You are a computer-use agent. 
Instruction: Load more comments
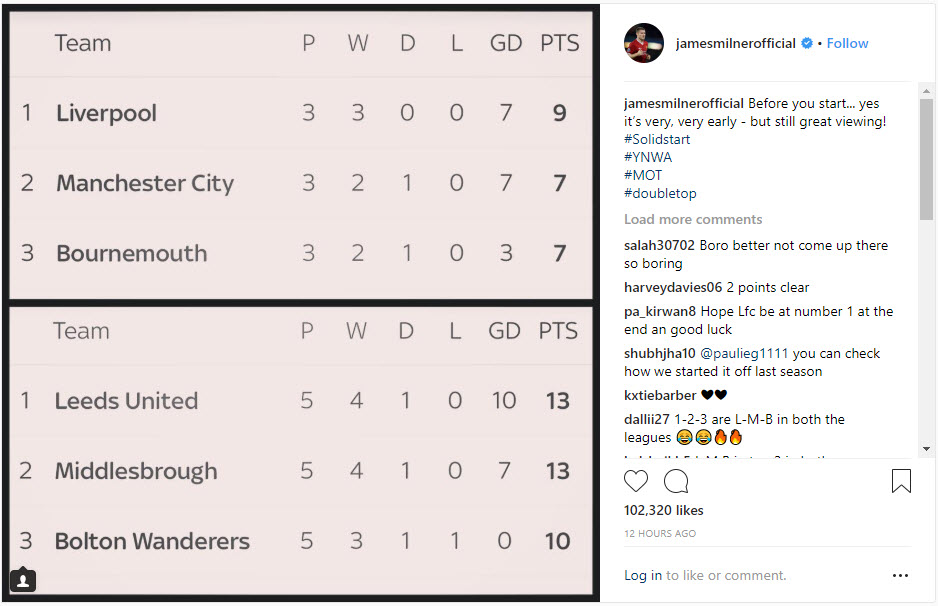(x=693, y=220)
